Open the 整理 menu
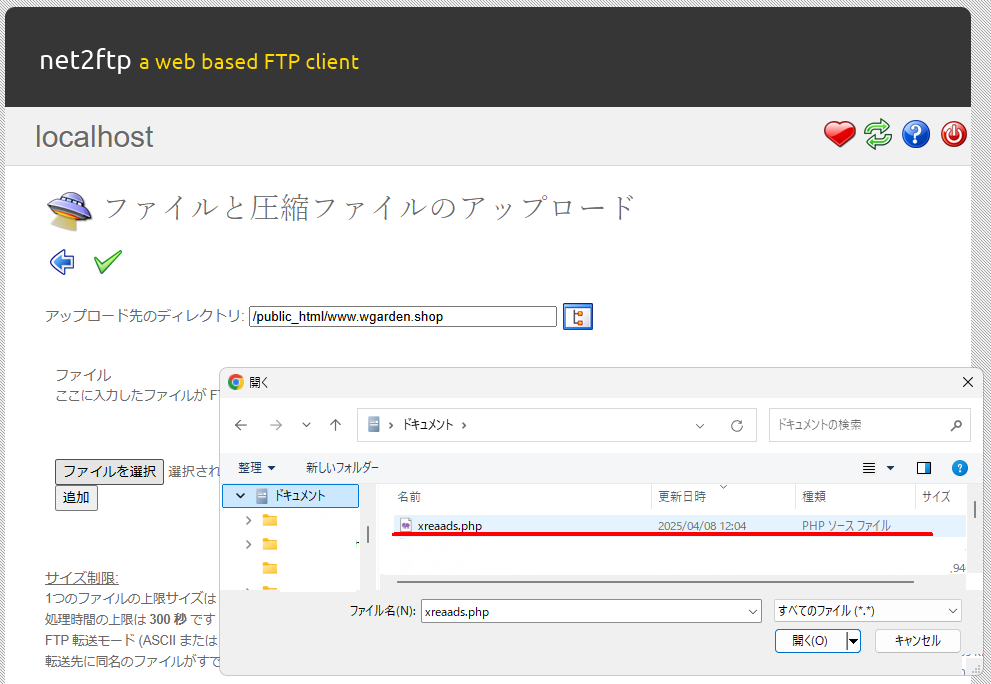This screenshot has height=684, width=991. point(256,468)
